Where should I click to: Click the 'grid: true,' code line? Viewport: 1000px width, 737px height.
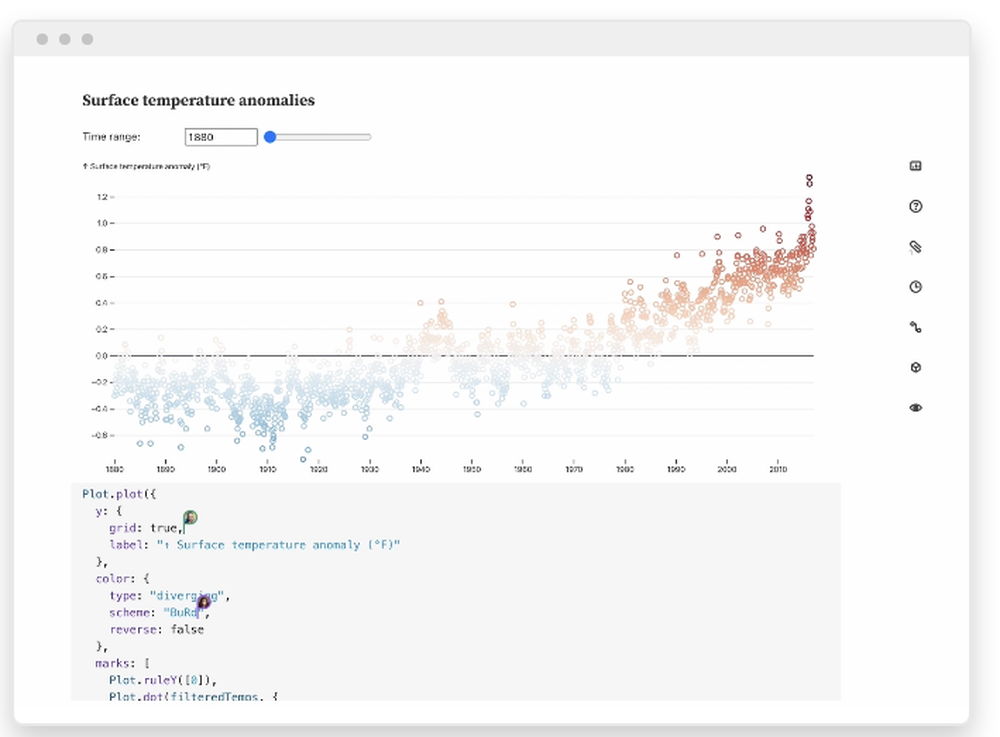pos(146,528)
